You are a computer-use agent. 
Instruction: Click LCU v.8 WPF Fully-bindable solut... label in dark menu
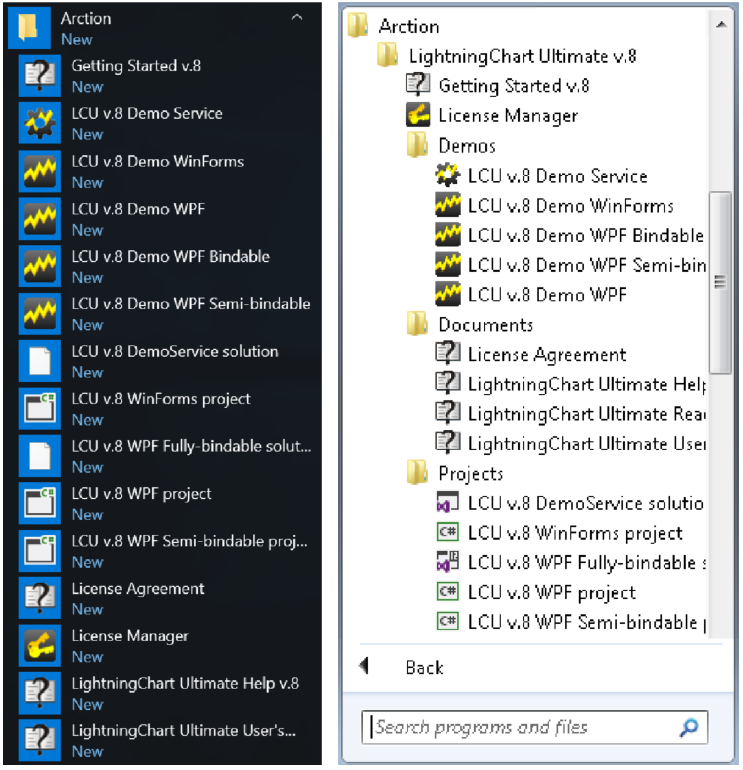tap(192, 446)
